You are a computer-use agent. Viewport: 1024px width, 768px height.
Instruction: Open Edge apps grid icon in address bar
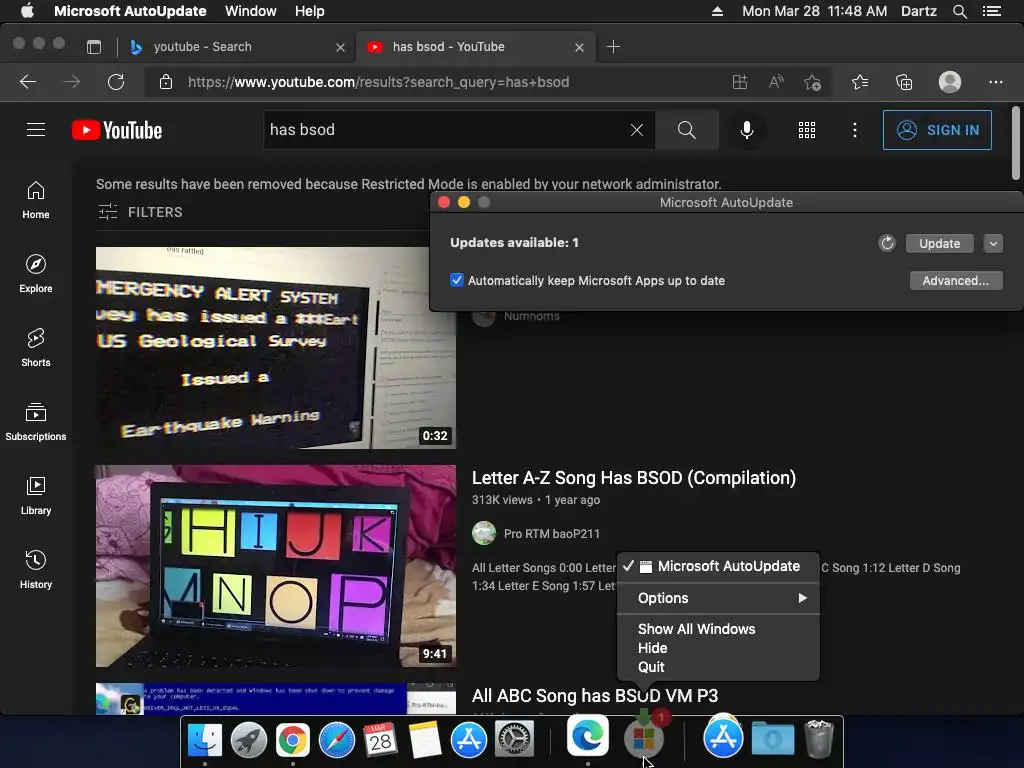pyautogui.click(x=740, y=82)
